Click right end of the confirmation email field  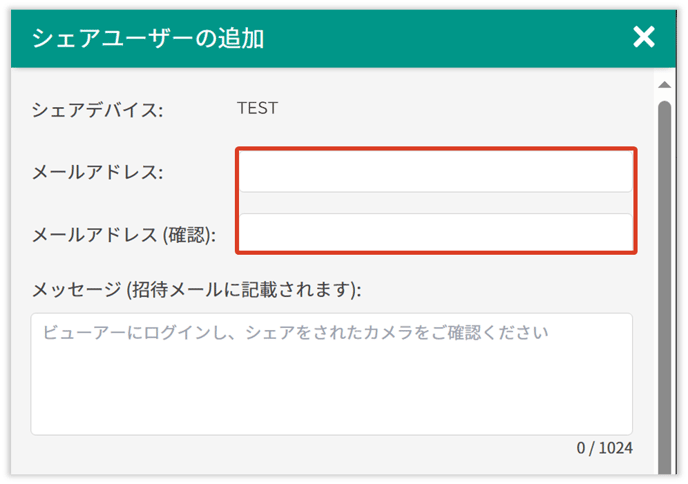coord(610,233)
